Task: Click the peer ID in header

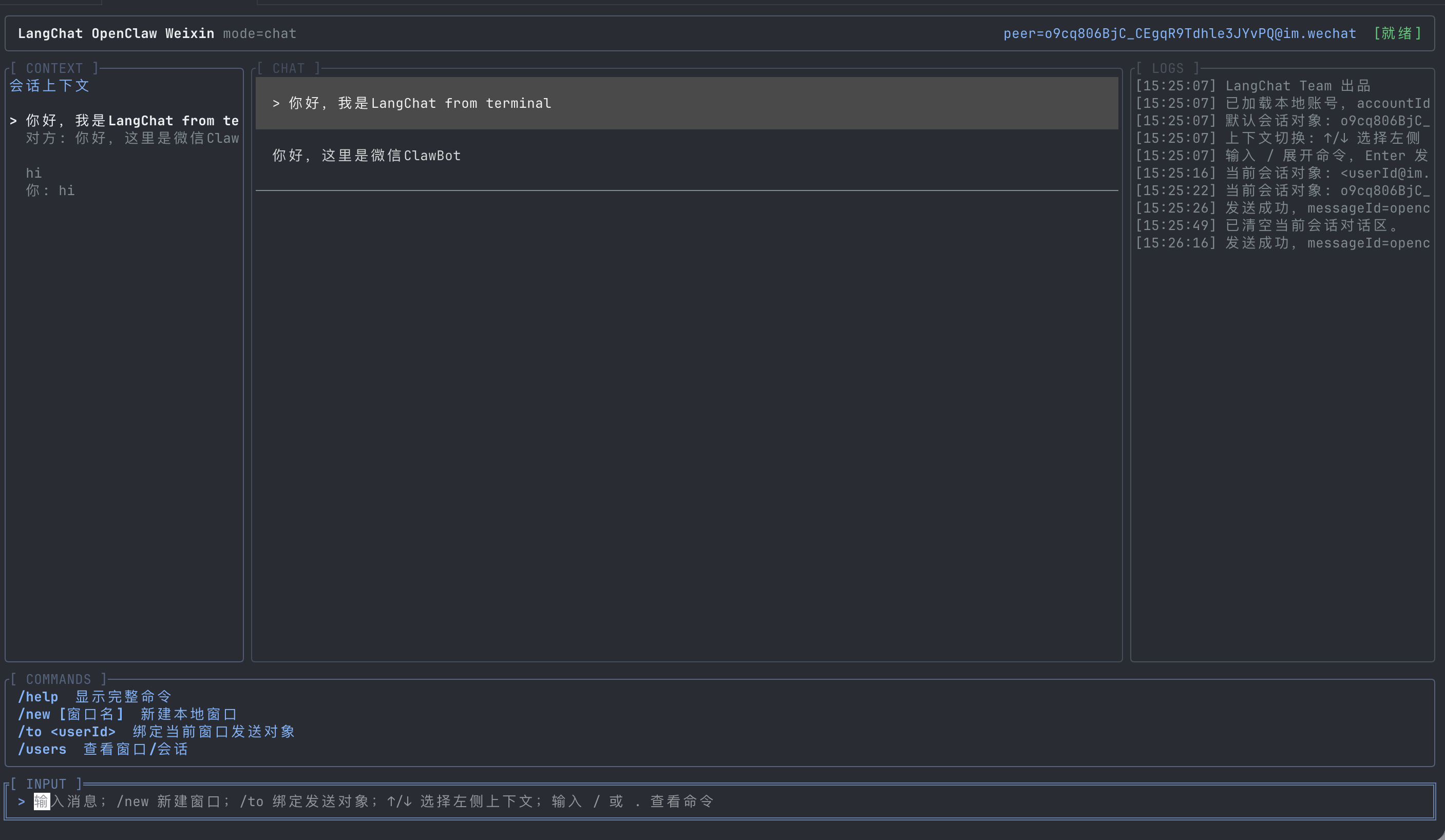Action: (1180, 33)
